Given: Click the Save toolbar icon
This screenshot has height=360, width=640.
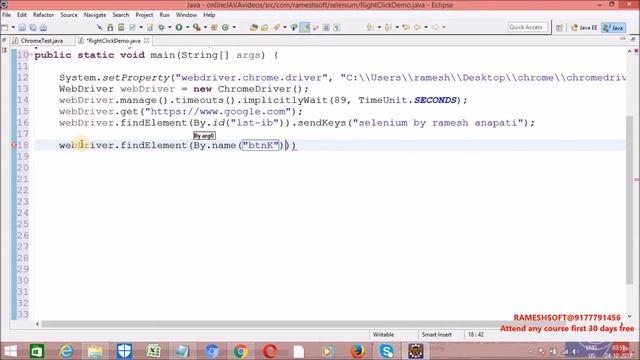Looking at the screenshot, I should (22, 27).
